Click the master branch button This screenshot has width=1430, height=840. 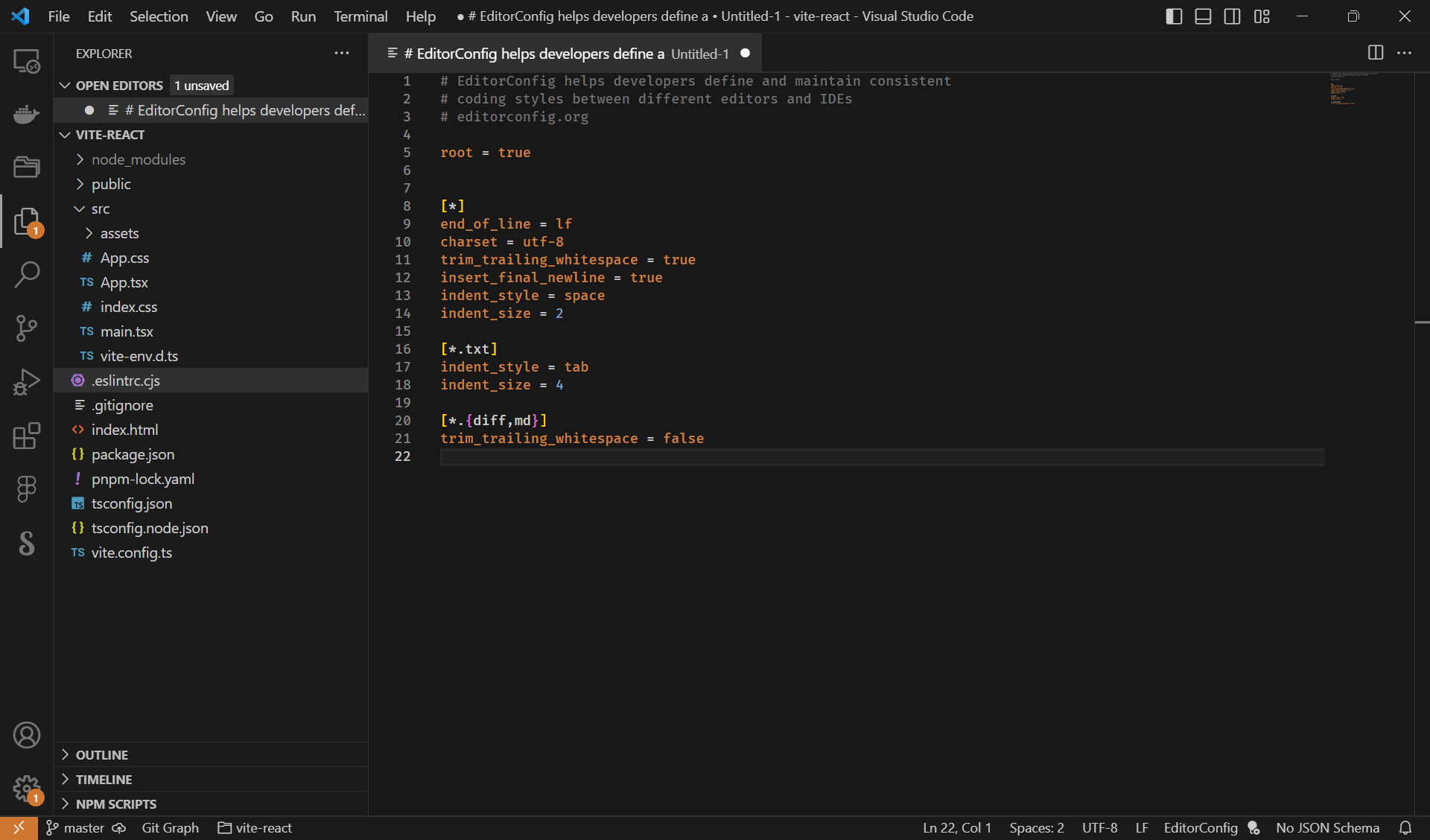(75, 828)
